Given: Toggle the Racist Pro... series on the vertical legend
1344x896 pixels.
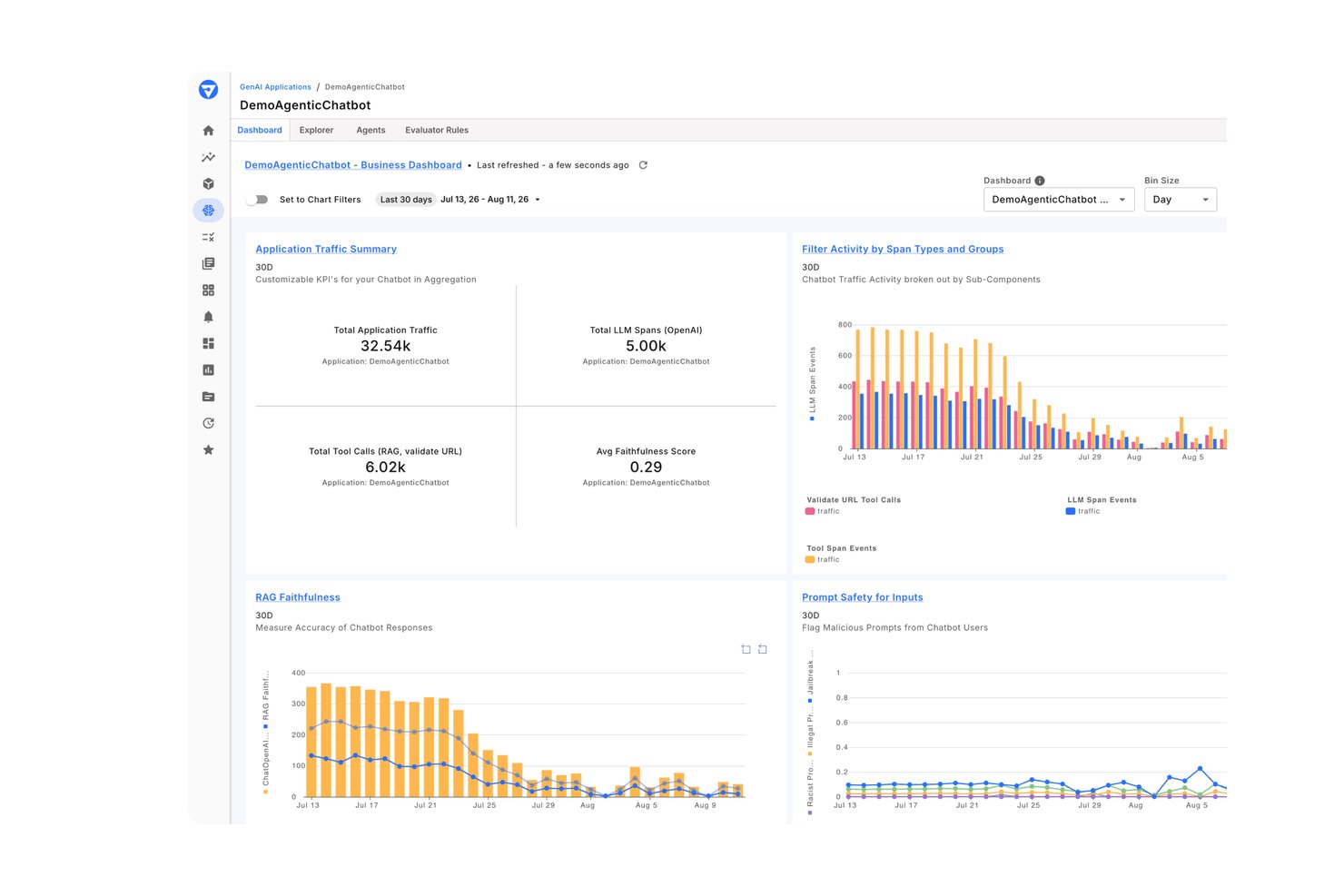Looking at the screenshot, I should (810, 789).
